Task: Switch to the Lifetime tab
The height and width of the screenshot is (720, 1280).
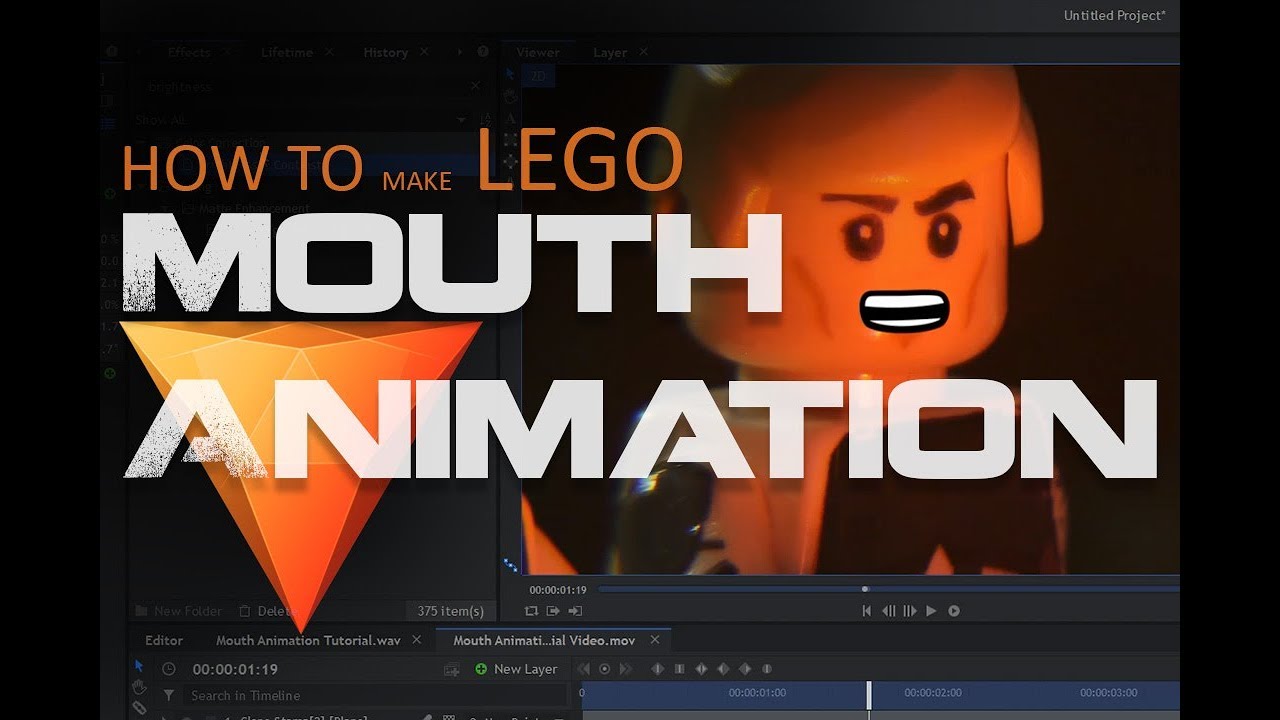Action: click(x=287, y=53)
